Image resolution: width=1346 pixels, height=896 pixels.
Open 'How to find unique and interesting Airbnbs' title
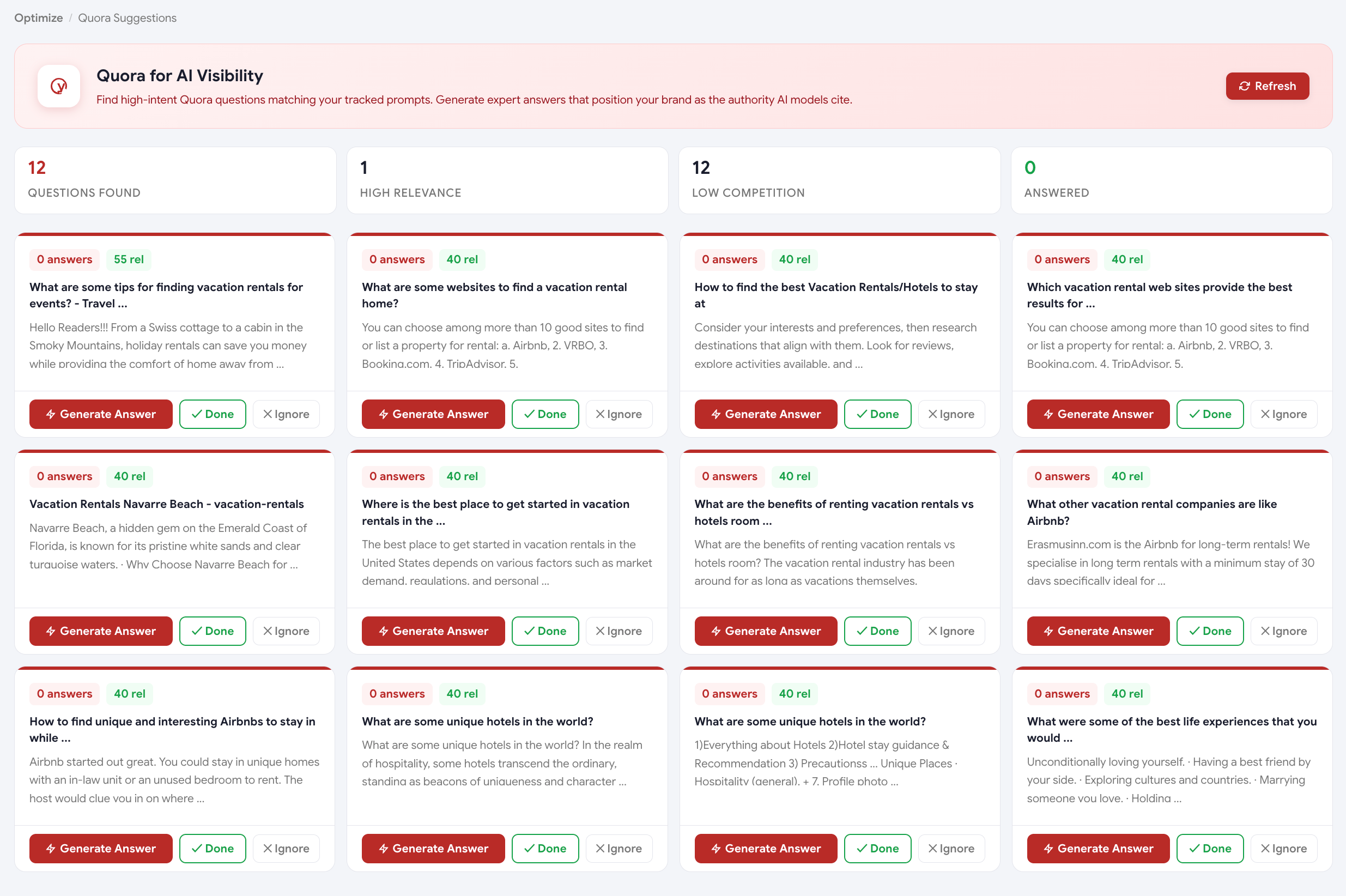coord(172,730)
